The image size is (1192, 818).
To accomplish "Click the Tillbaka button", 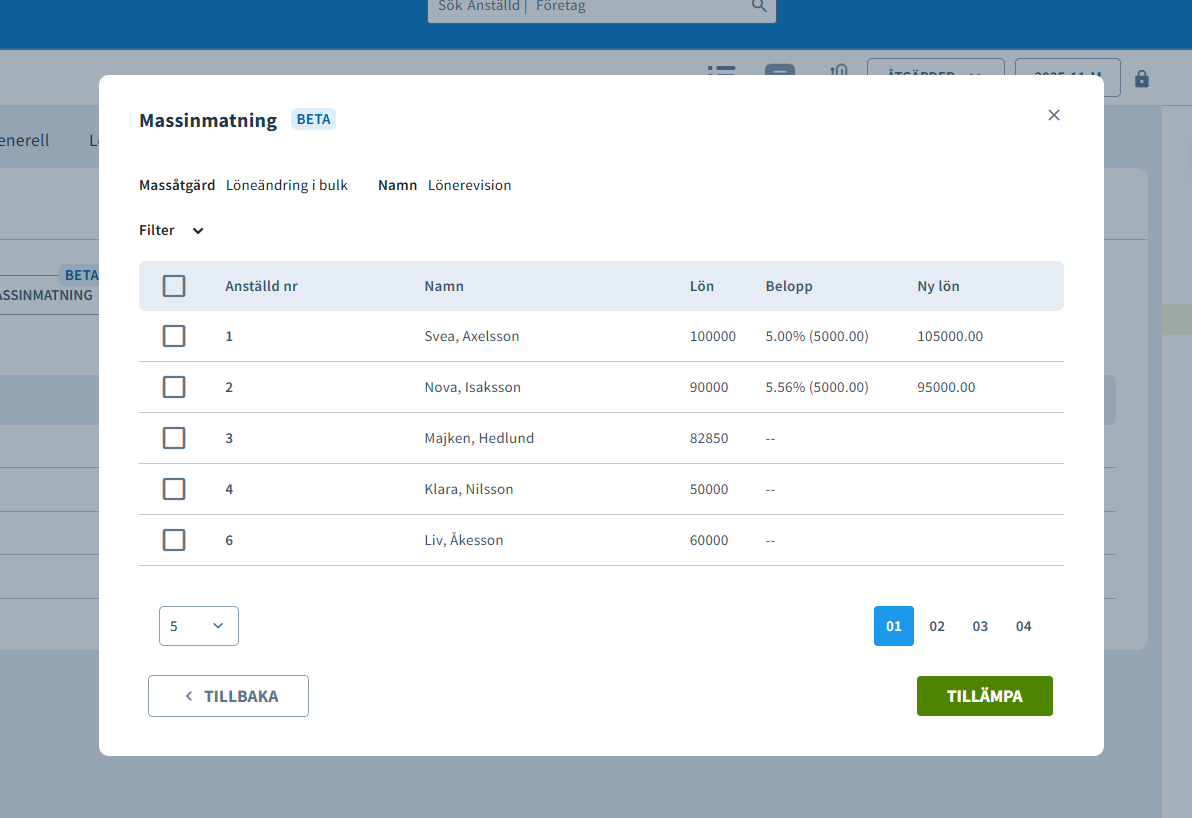I will tap(228, 696).
